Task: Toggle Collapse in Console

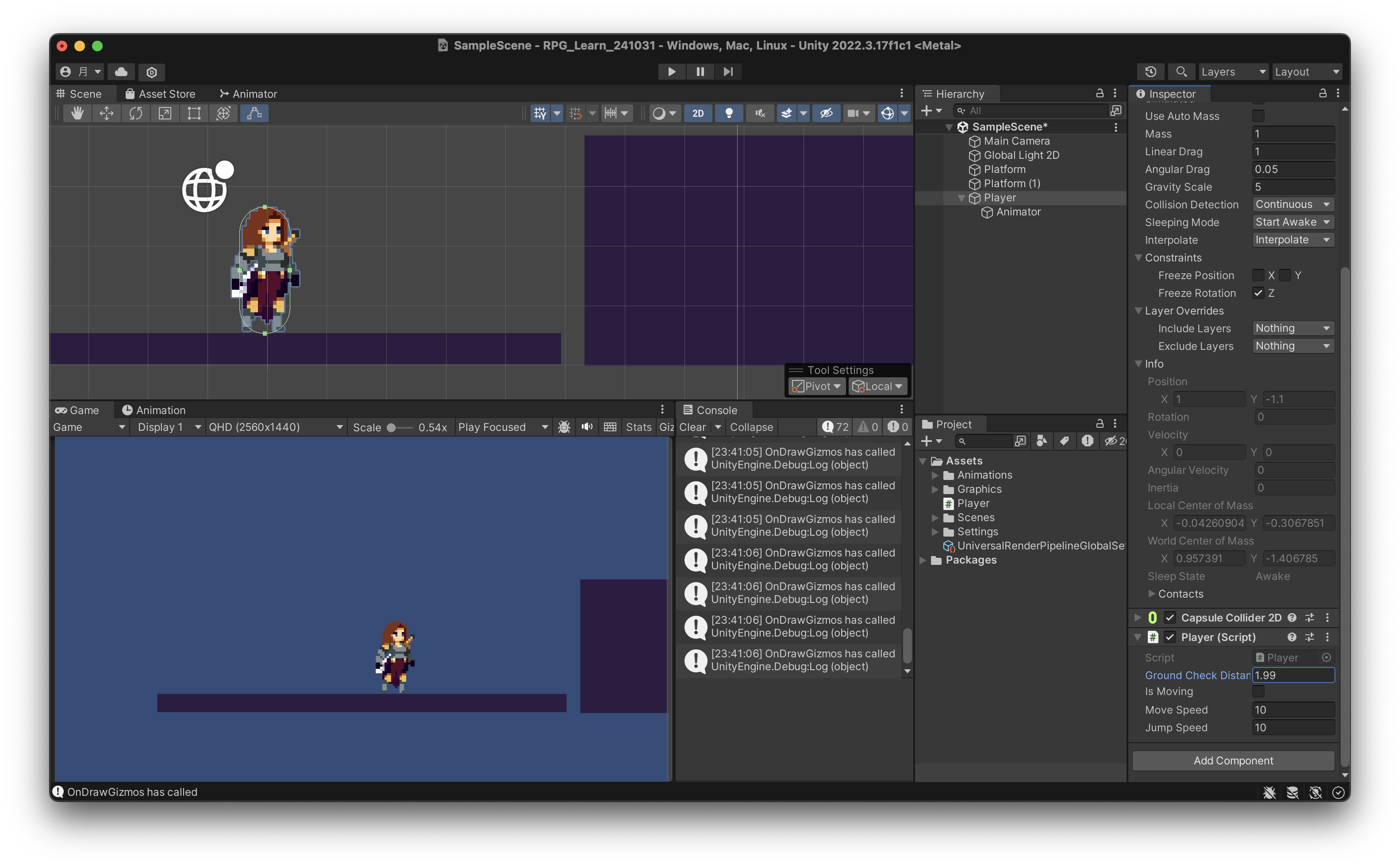Action: coord(751,426)
